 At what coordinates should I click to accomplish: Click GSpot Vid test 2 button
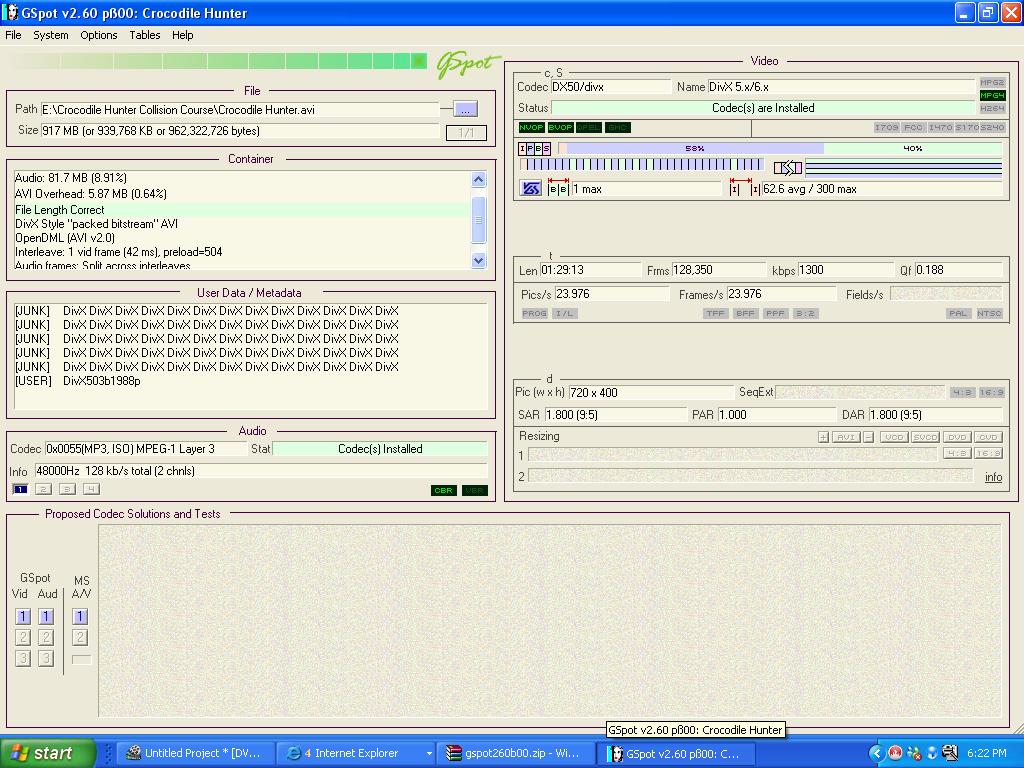click(23, 637)
